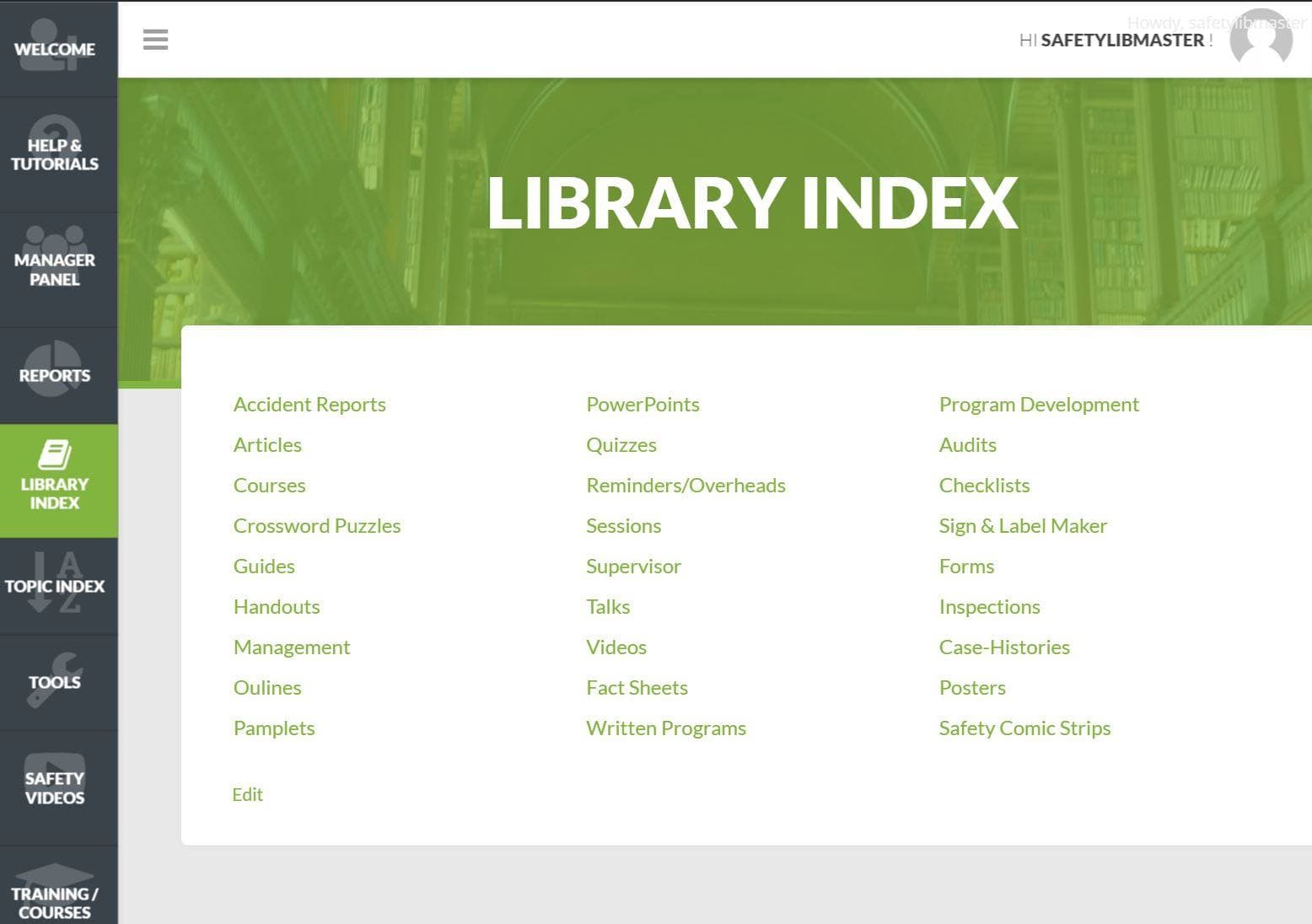Click the user avatar image
The image size is (1312, 924).
[1261, 39]
